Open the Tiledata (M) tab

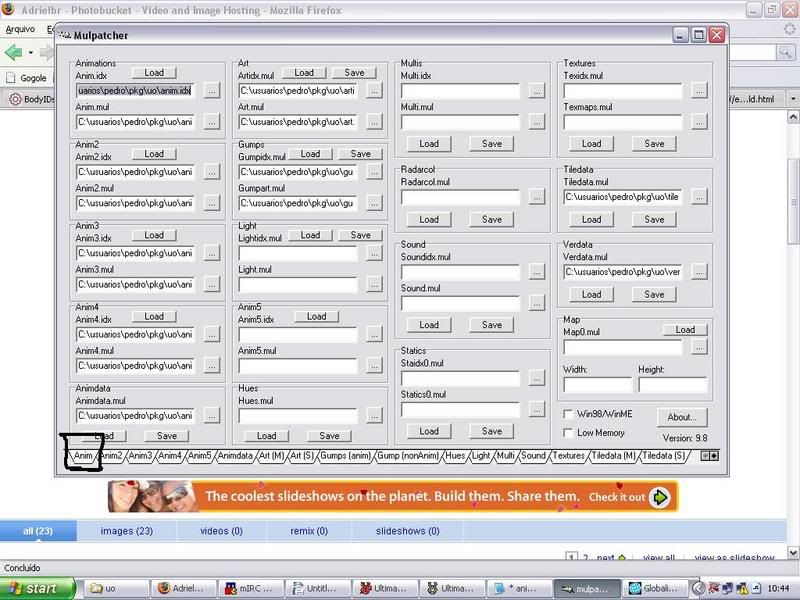point(613,456)
